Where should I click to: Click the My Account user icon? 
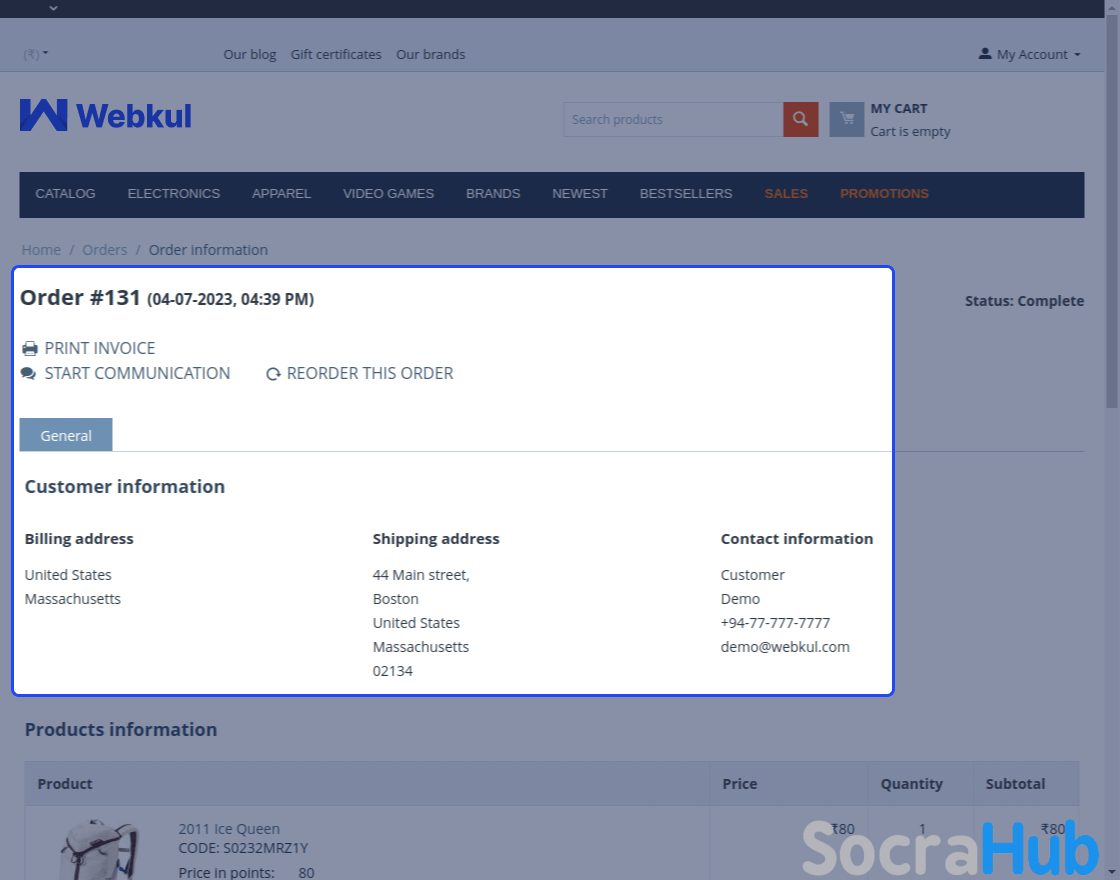coord(985,54)
